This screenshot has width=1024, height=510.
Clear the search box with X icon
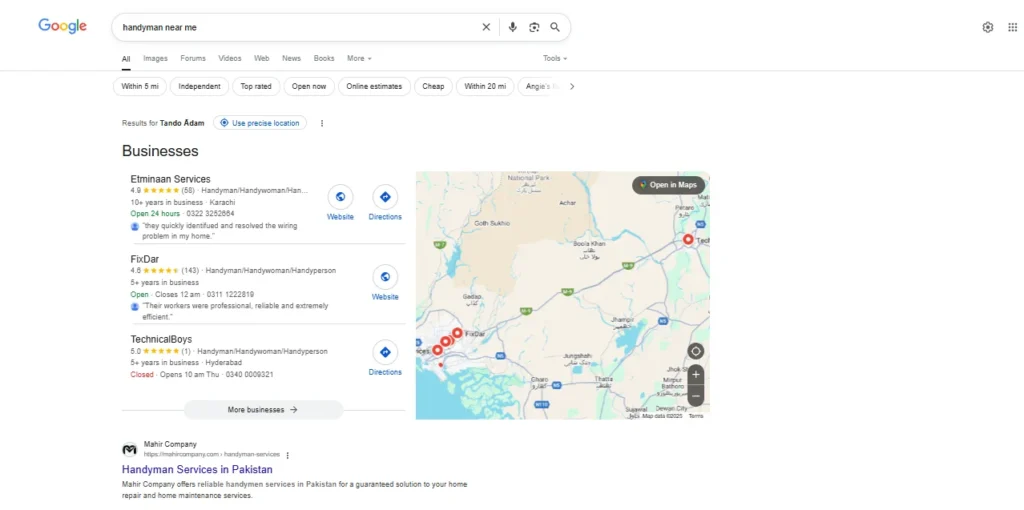pos(486,27)
